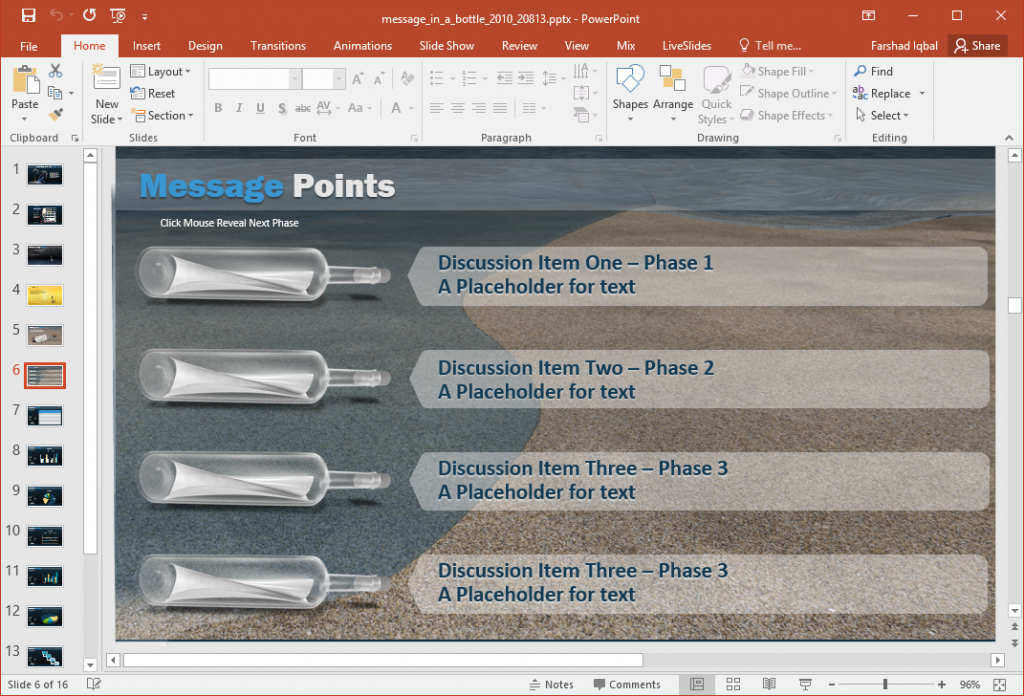The image size is (1024, 696).
Task: Collapse the ribbon with the chevron arrow
Action: (x=1009, y=138)
